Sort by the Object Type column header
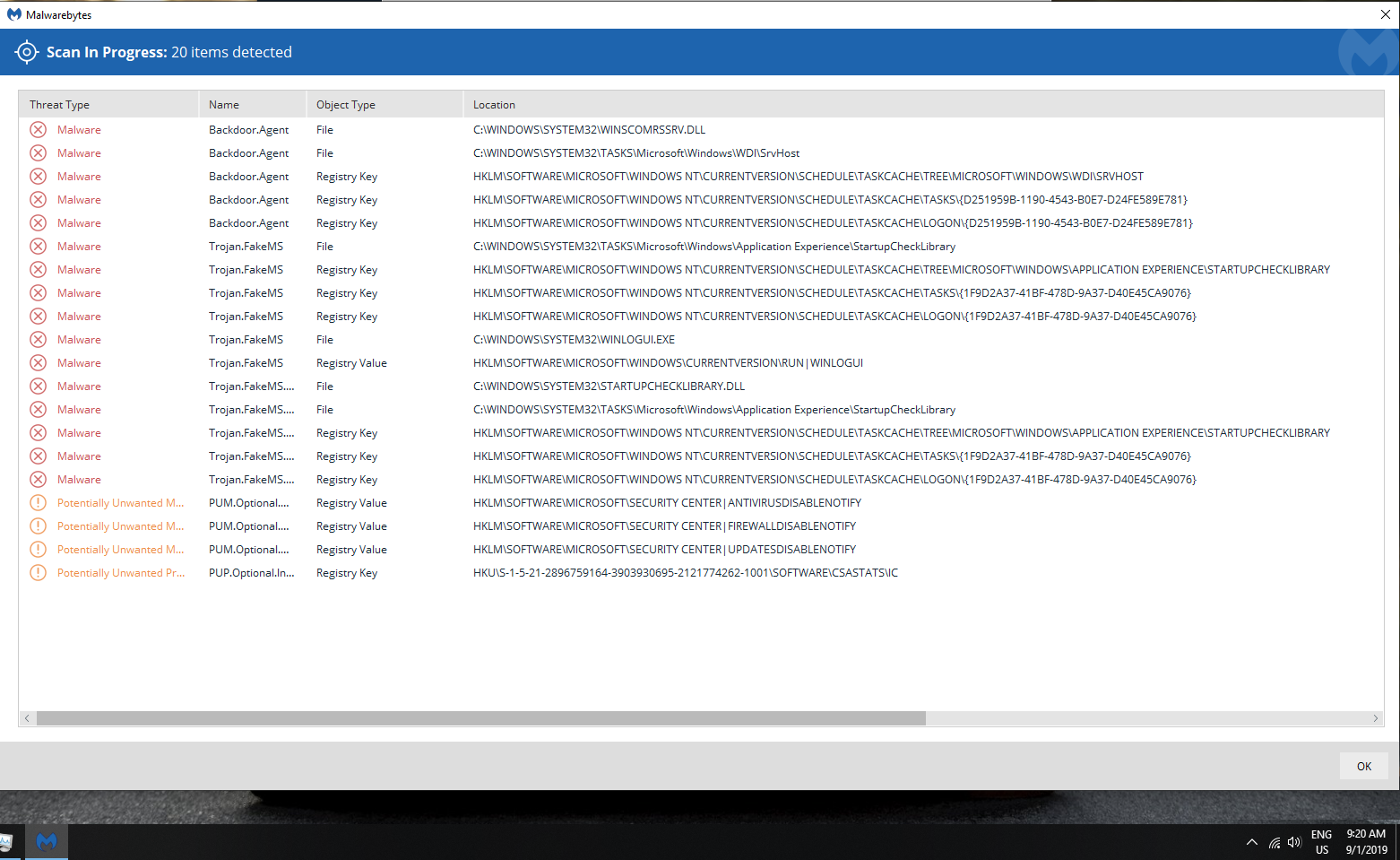 [x=385, y=104]
